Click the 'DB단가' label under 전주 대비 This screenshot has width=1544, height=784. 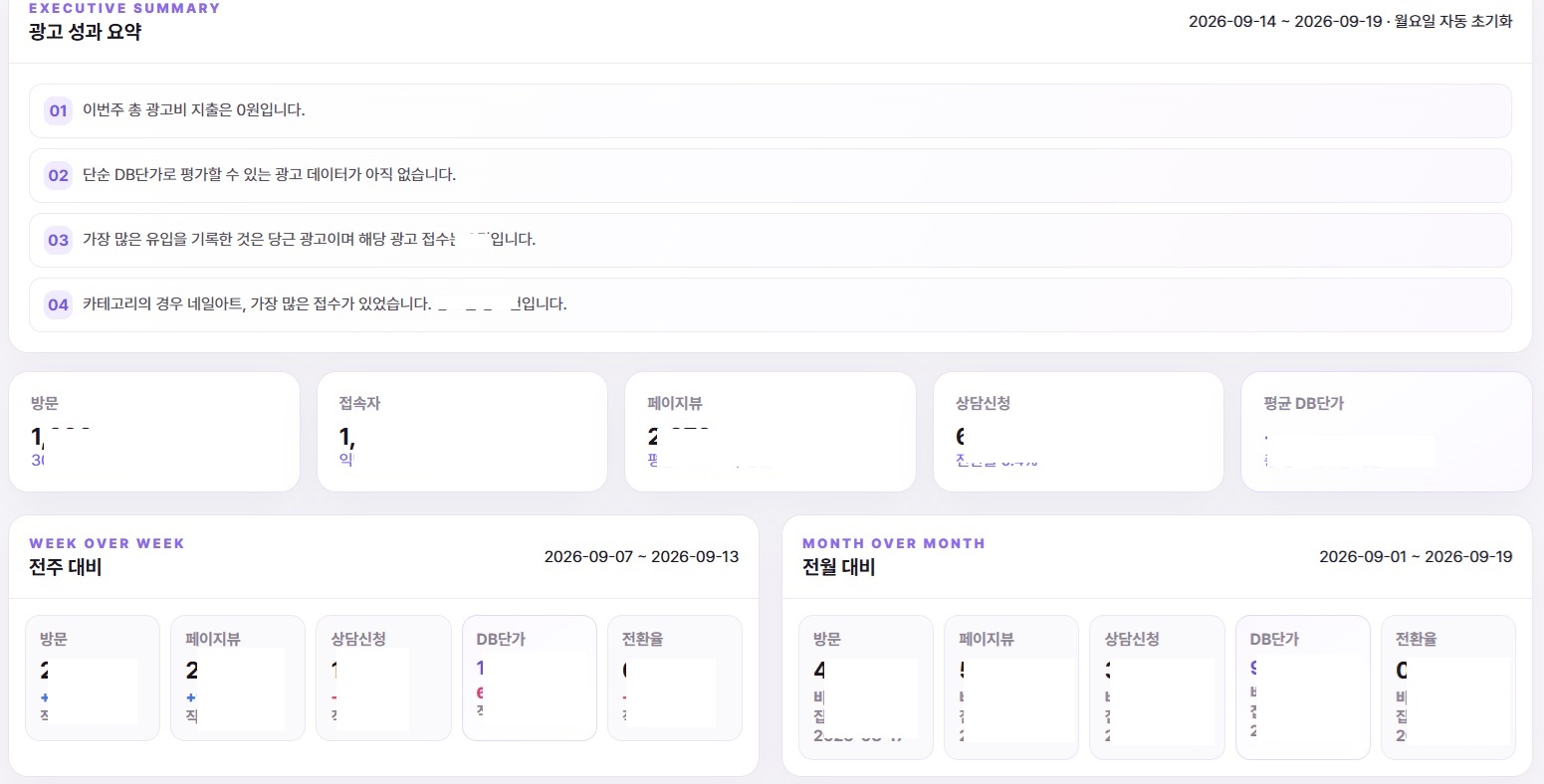pyautogui.click(x=501, y=639)
